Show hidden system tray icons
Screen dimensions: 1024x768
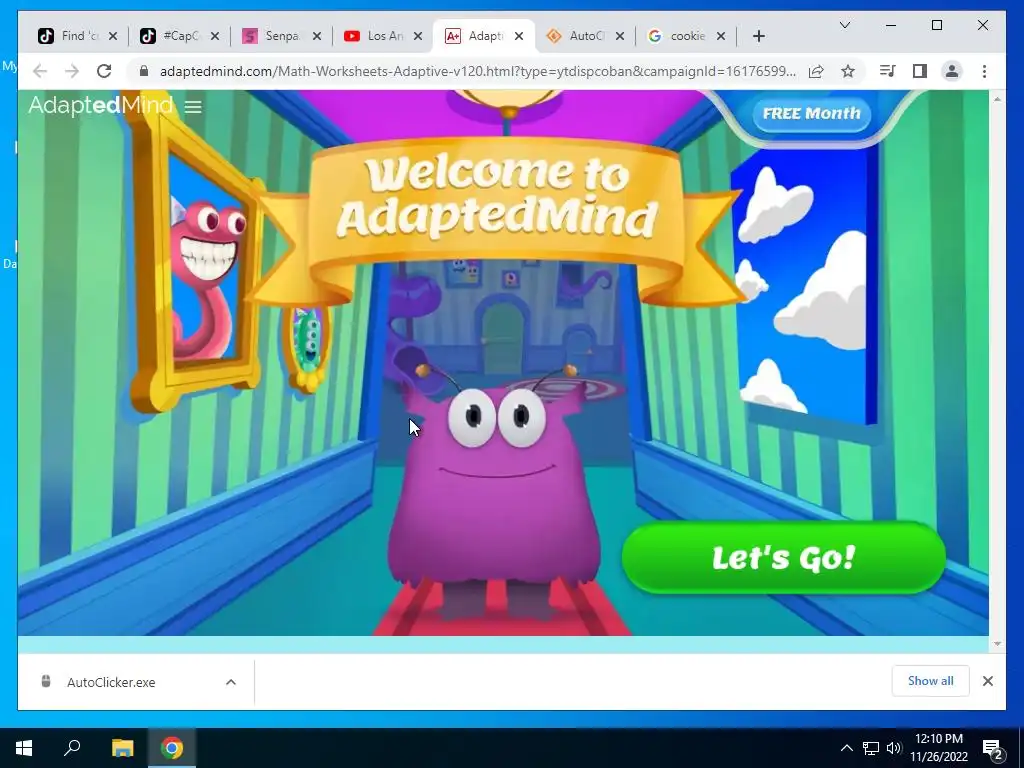point(846,748)
